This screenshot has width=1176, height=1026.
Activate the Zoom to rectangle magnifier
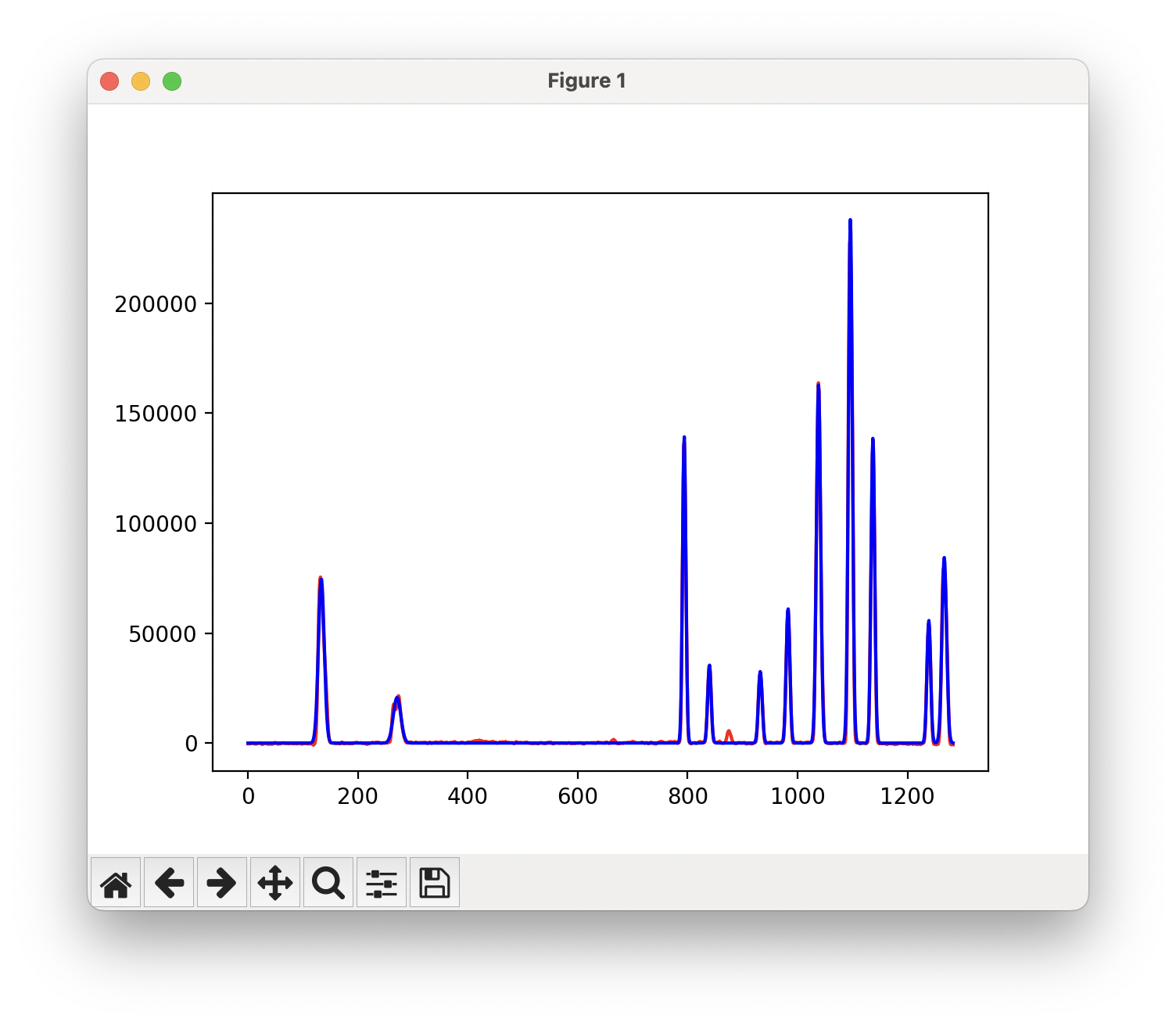coord(328,883)
